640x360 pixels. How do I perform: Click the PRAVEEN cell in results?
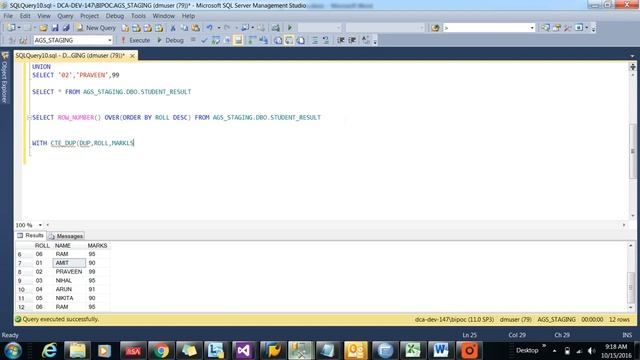tap(69, 271)
